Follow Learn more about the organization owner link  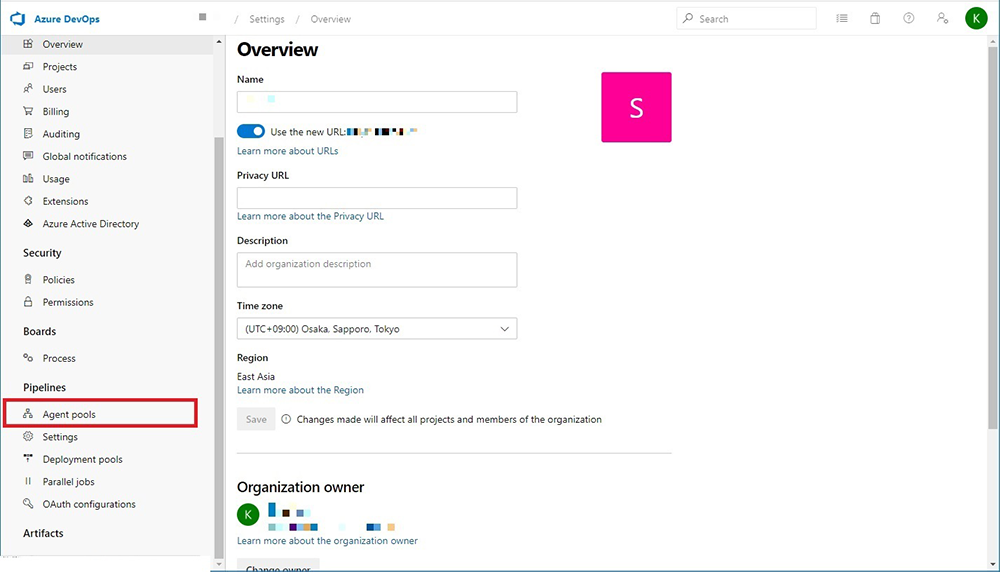[327, 541]
